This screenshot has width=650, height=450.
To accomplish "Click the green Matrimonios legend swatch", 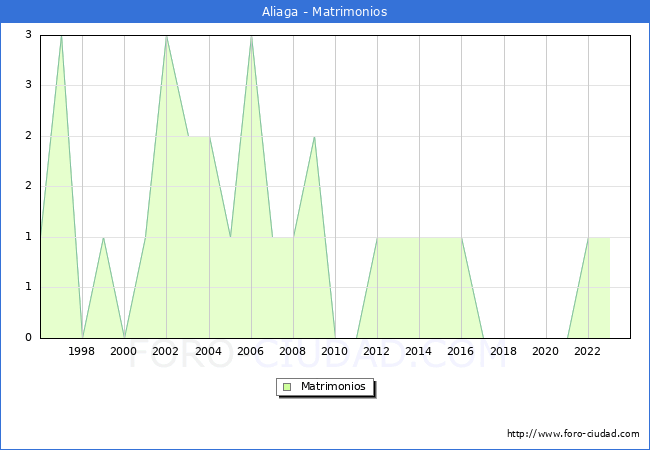I will pyautogui.click(x=287, y=387).
